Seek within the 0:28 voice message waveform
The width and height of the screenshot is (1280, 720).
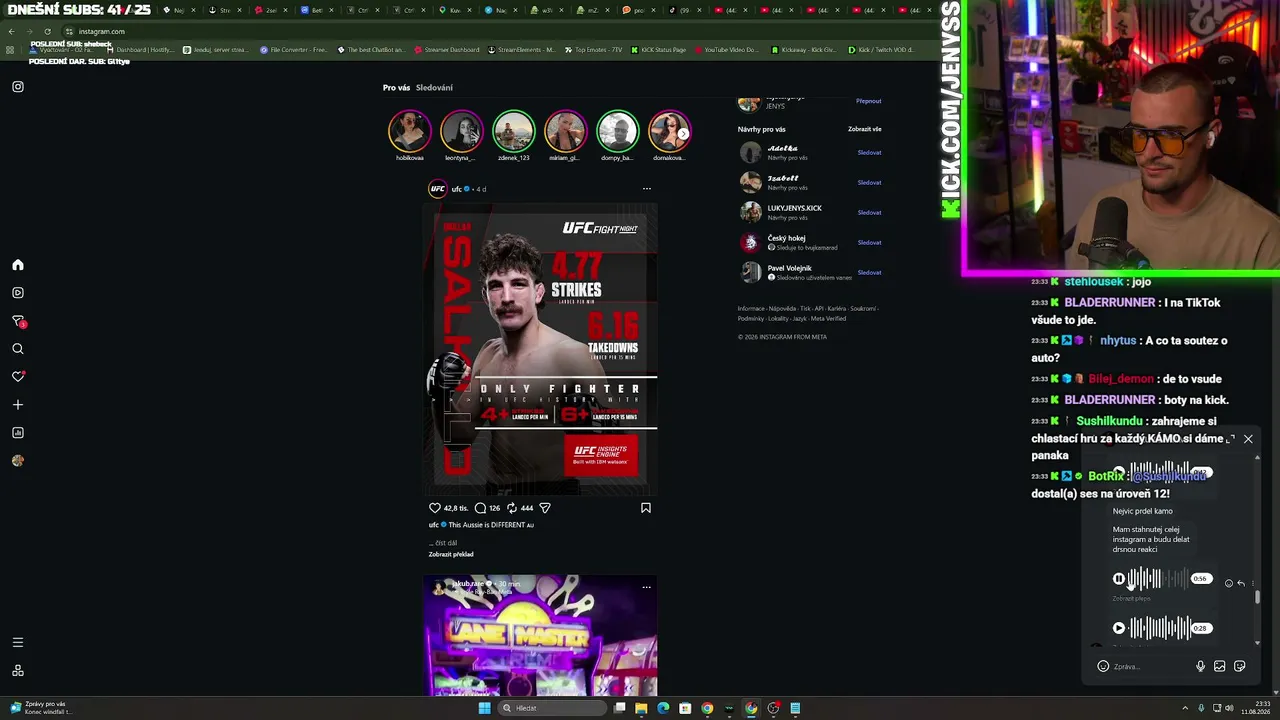tap(1158, 628)
